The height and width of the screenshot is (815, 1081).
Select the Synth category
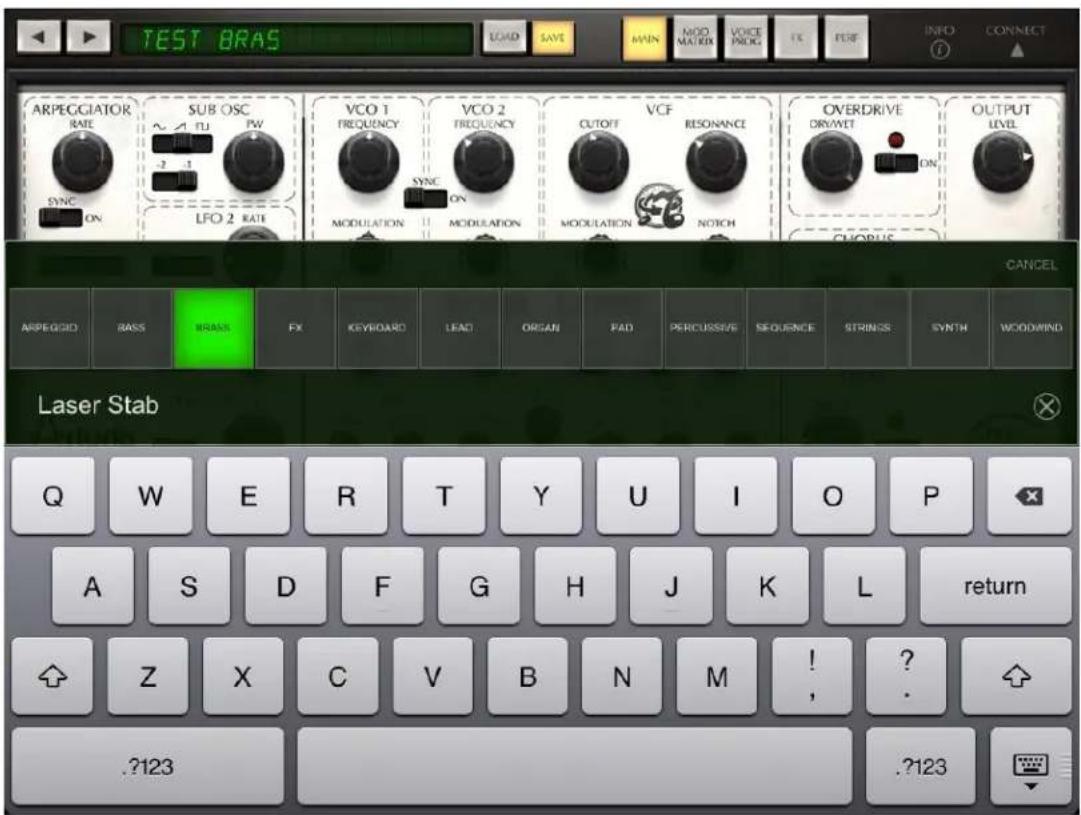[x=950, y=328]
